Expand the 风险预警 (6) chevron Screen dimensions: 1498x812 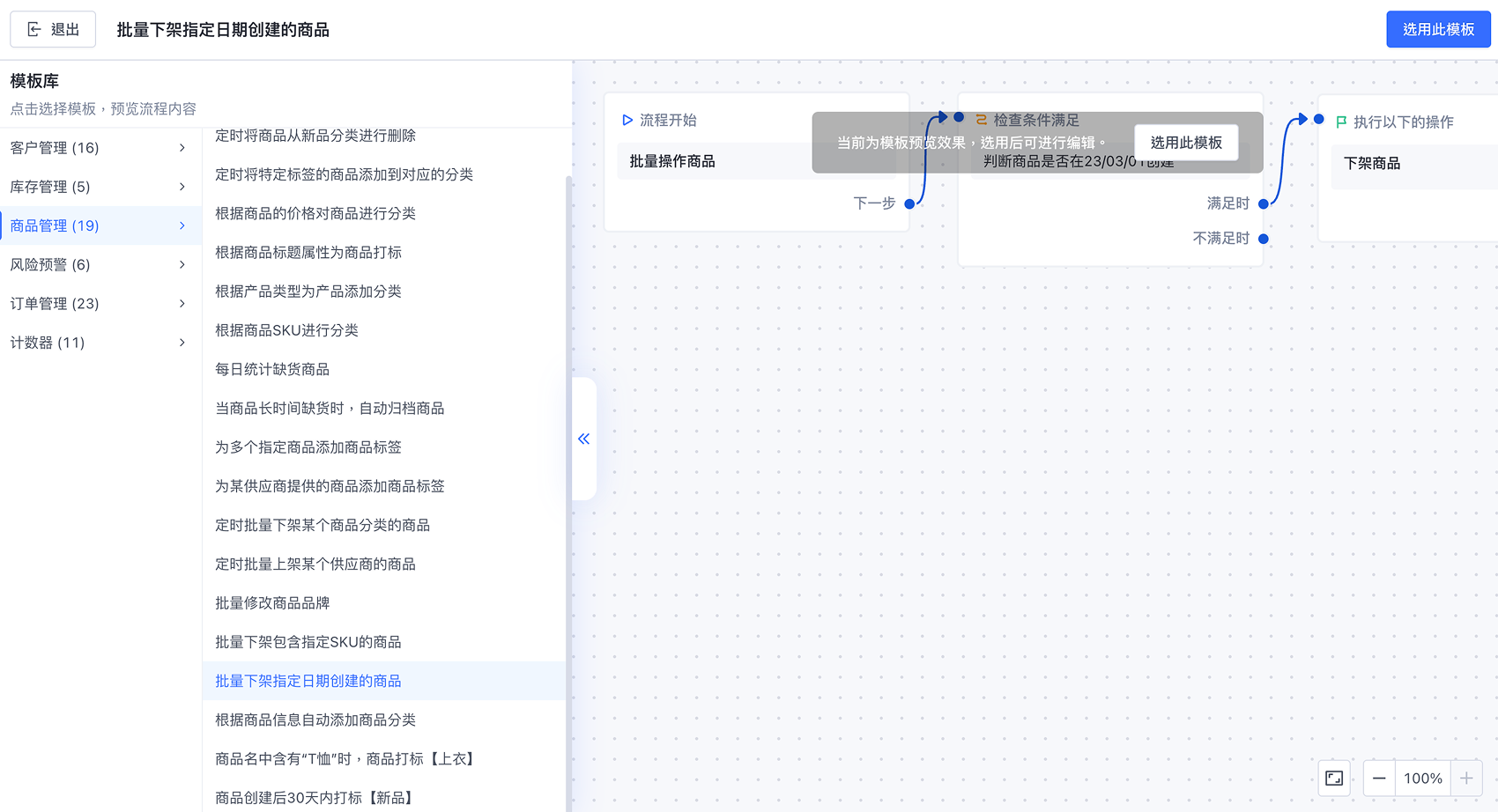click(182, 264)
